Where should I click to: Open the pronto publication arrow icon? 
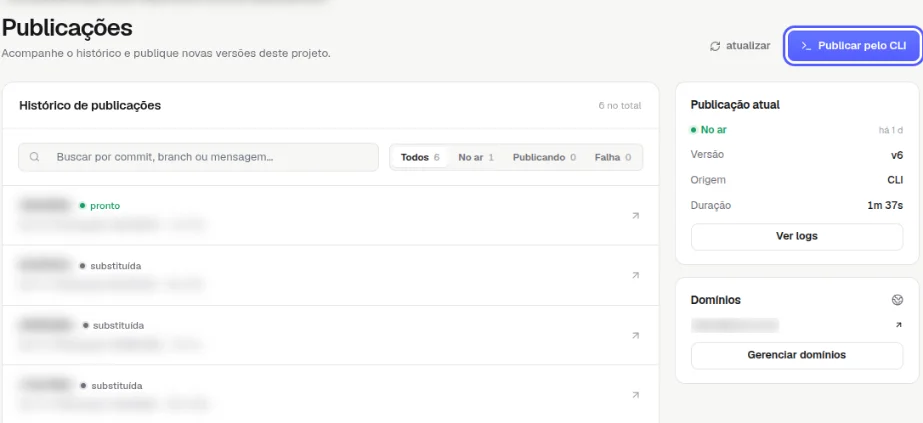(635, 216)
